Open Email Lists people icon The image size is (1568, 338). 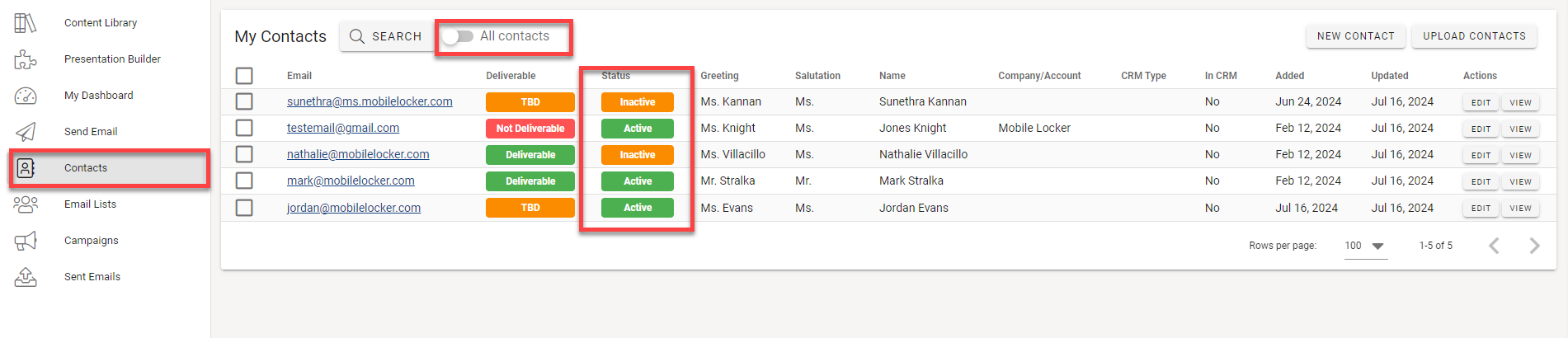tap(26, 204)
